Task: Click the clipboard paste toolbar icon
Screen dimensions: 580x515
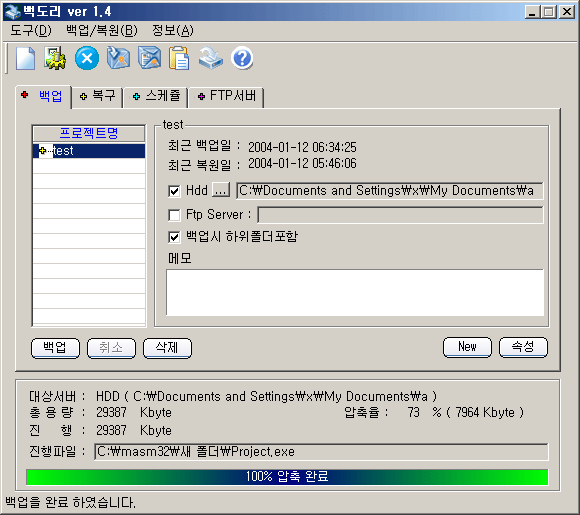Action: pos(179,58)
